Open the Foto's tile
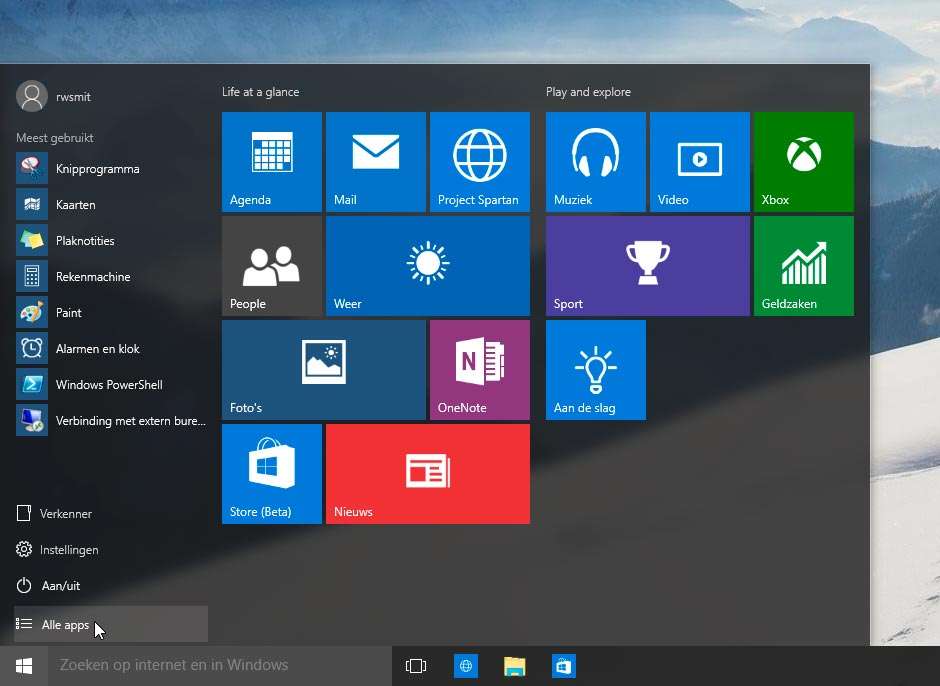This screenshot has width=940, height=686. point(324,370)
